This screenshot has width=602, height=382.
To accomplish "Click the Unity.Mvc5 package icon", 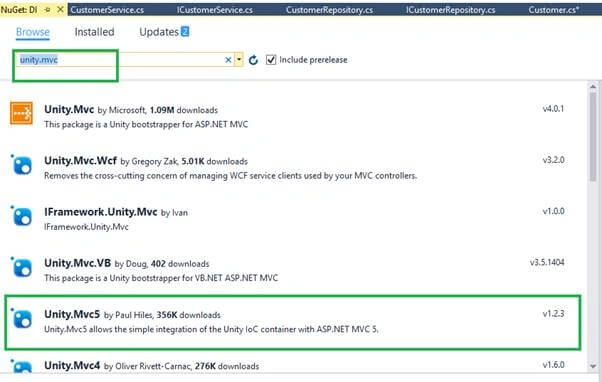I will [x=22, y=319].
